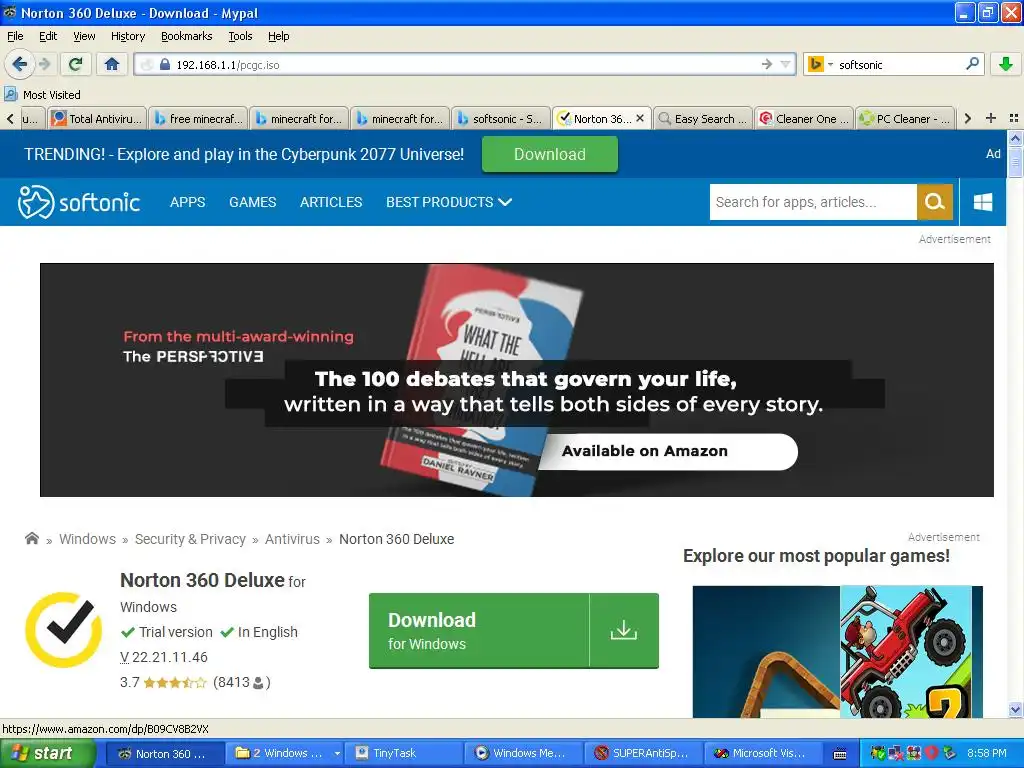This screenshot has width=1024, height=768.
Task: Click the address bar URL field
Action: pos(464,64)
